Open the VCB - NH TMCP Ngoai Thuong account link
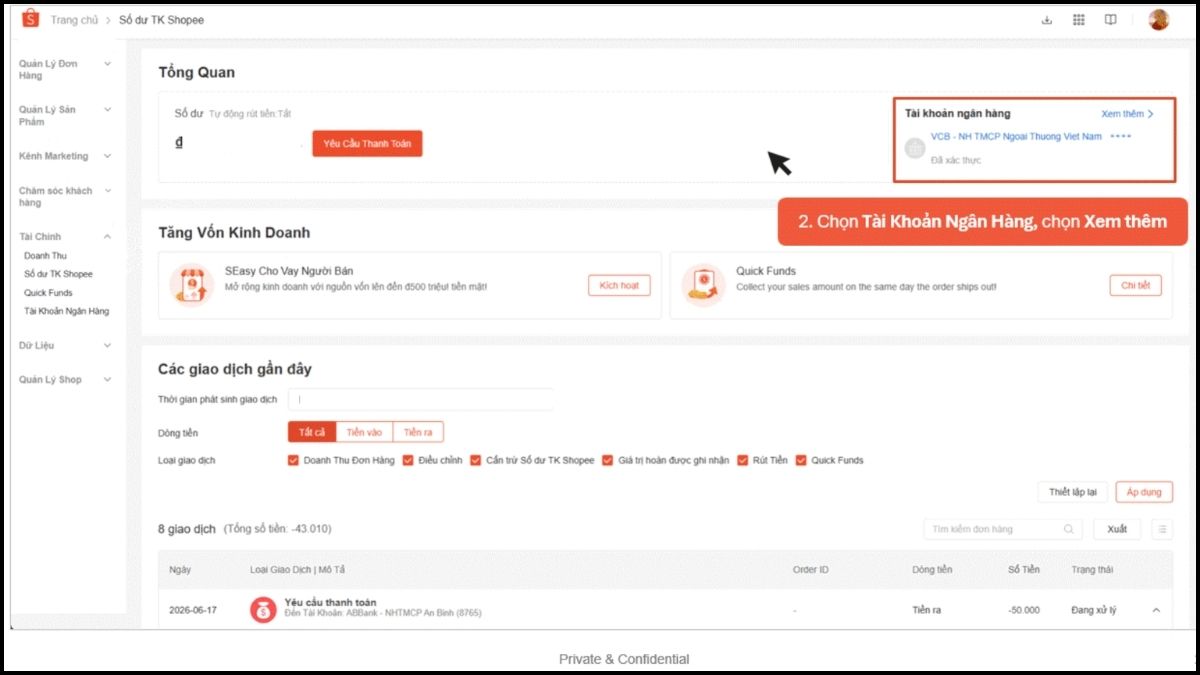This screenshot has width=1200, height=675. pyautogui.click(x=1016, y=136)
